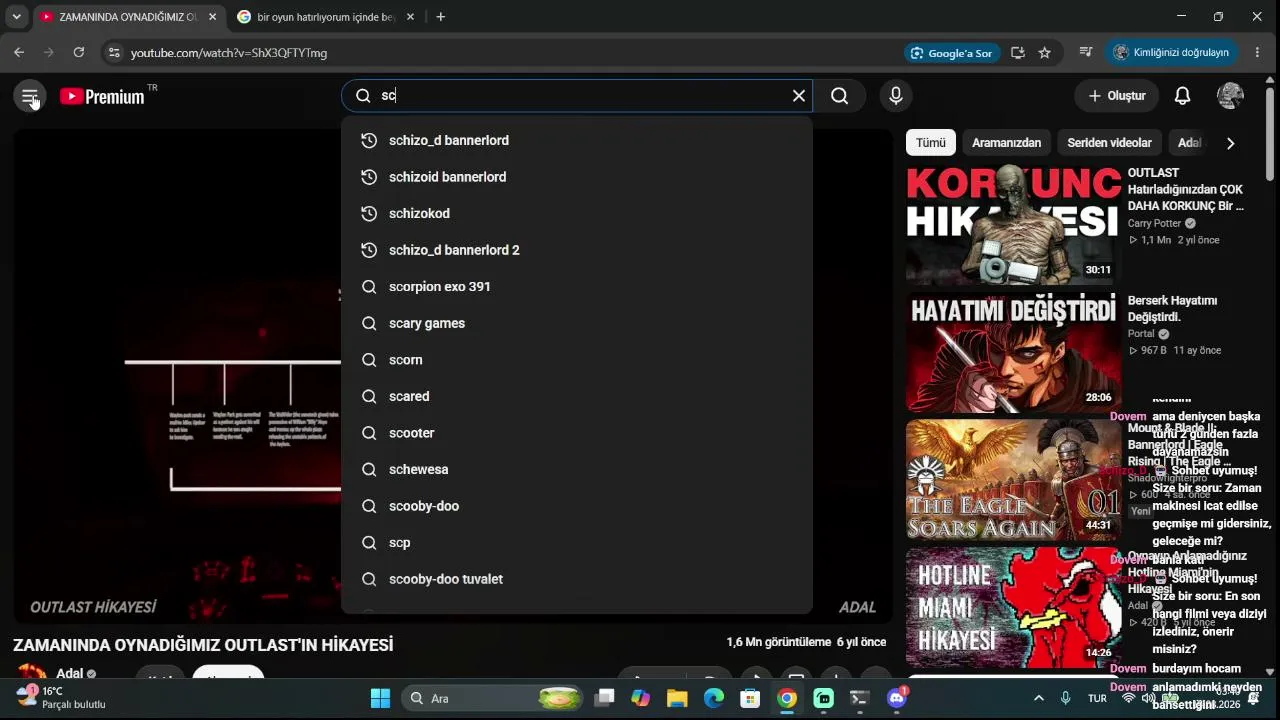
Task: Go back to the previous page
Action: (x=19, y=52)
